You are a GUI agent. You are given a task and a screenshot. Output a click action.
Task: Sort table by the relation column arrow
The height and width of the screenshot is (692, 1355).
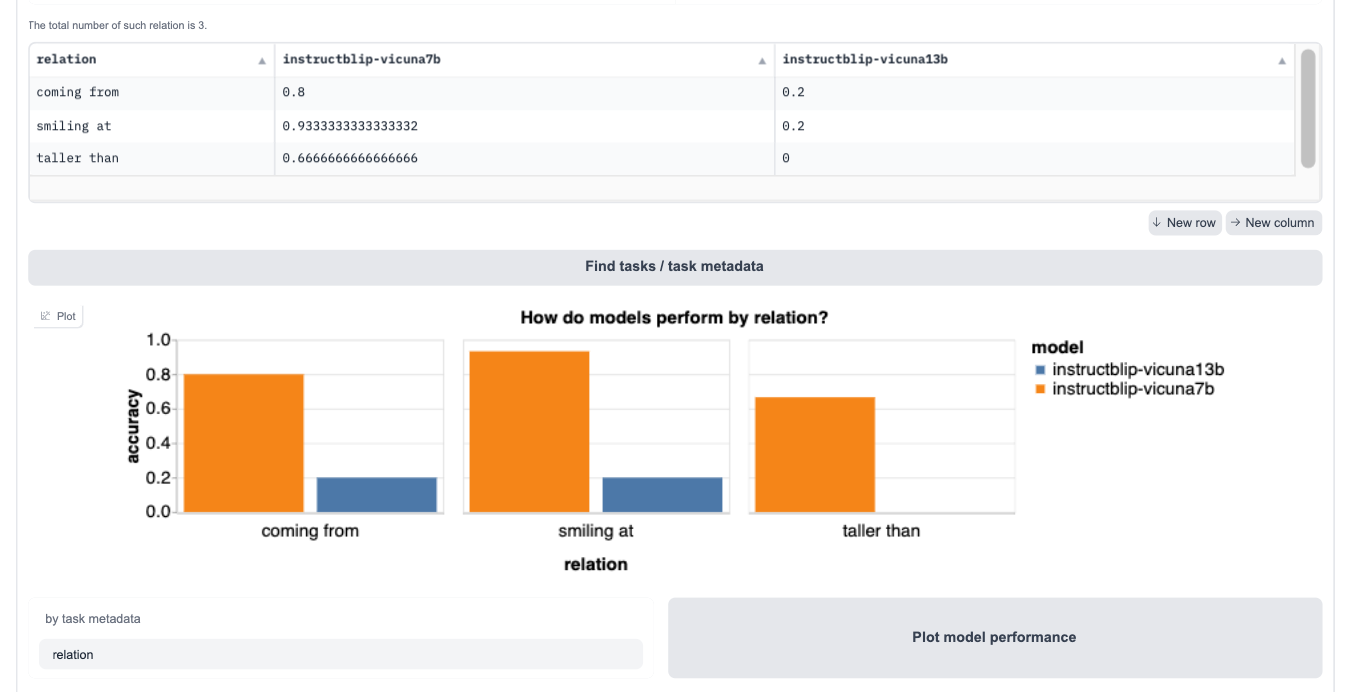click(262, 61)
